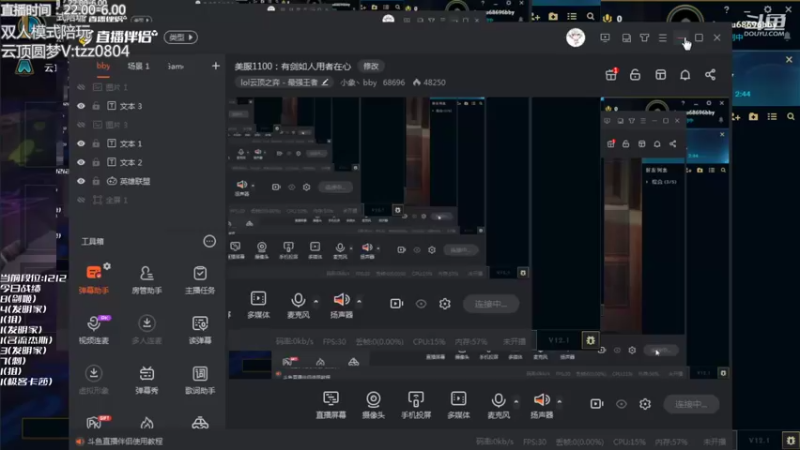Open 弹幕助手 tool in the toolbox
This screenshot has width=800, height=450.
coord(94,279)
